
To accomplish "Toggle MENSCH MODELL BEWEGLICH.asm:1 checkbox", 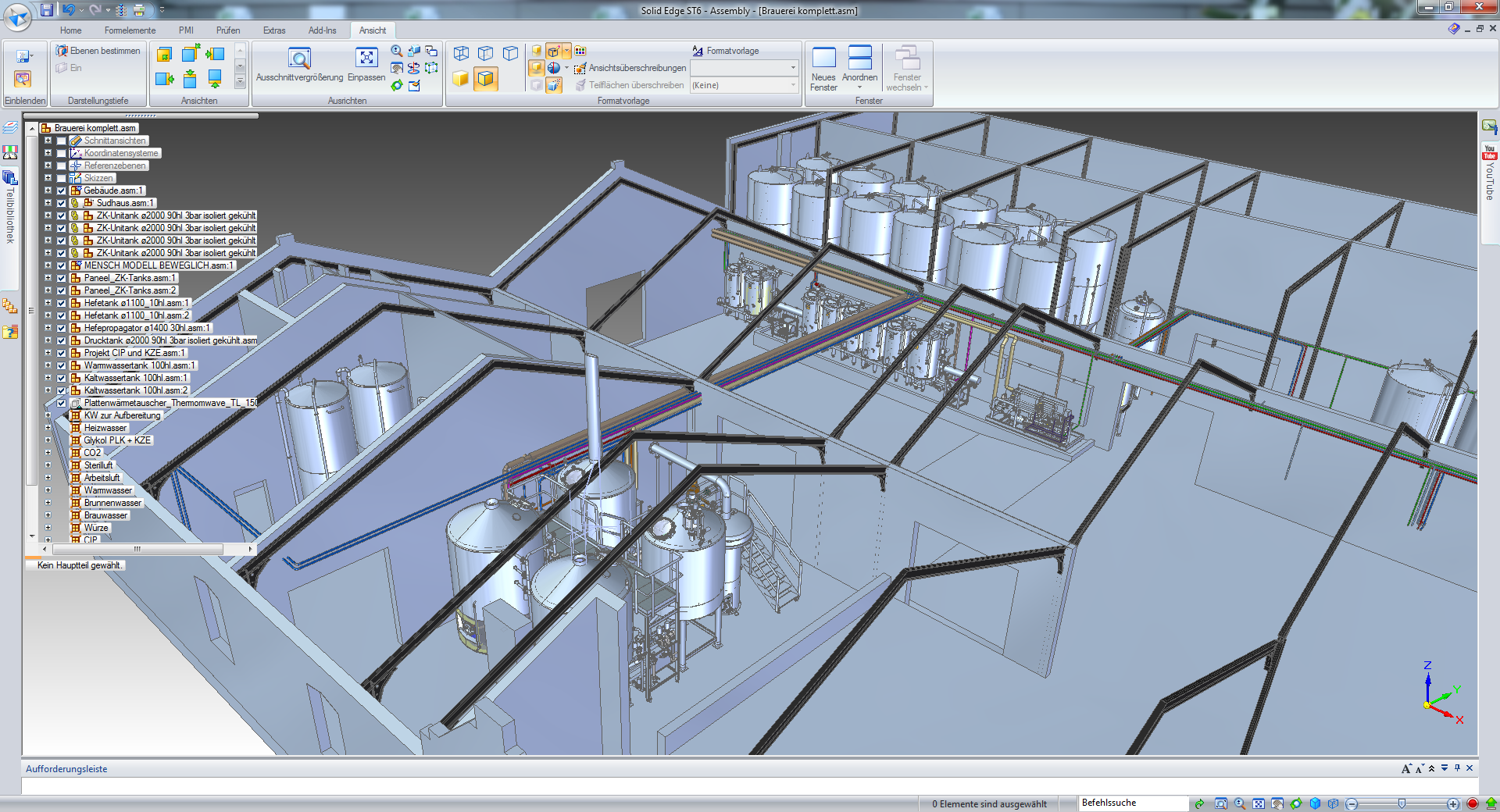I will click(x=62, y=265).
